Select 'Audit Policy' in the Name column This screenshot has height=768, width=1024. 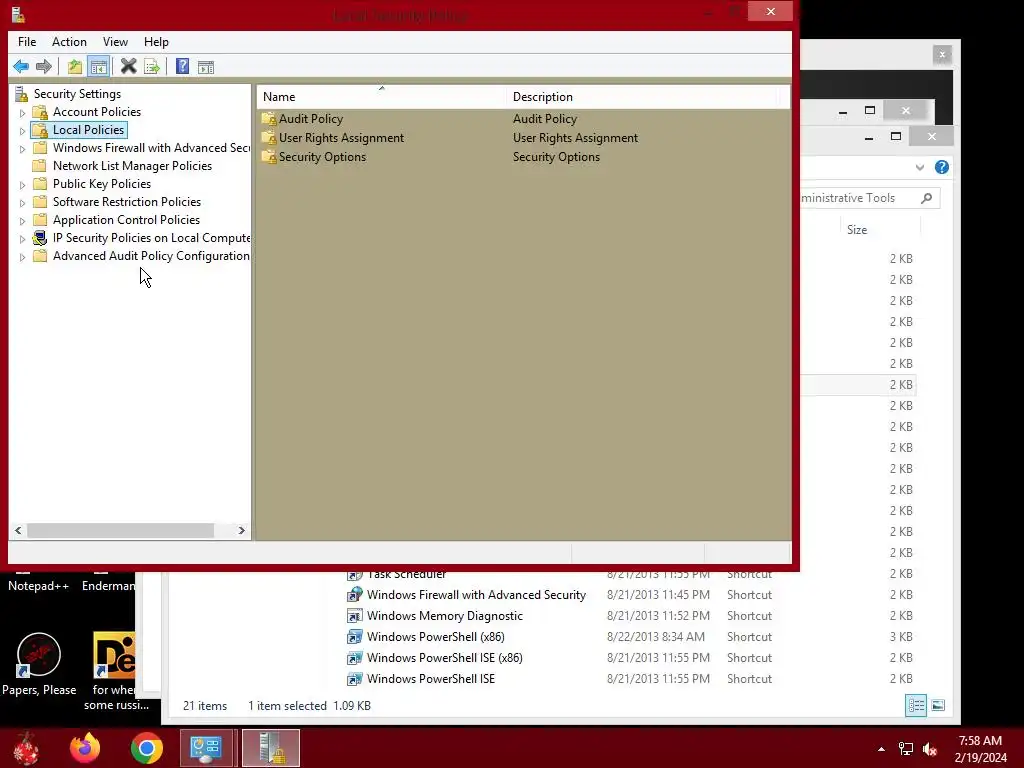[311, 119]
